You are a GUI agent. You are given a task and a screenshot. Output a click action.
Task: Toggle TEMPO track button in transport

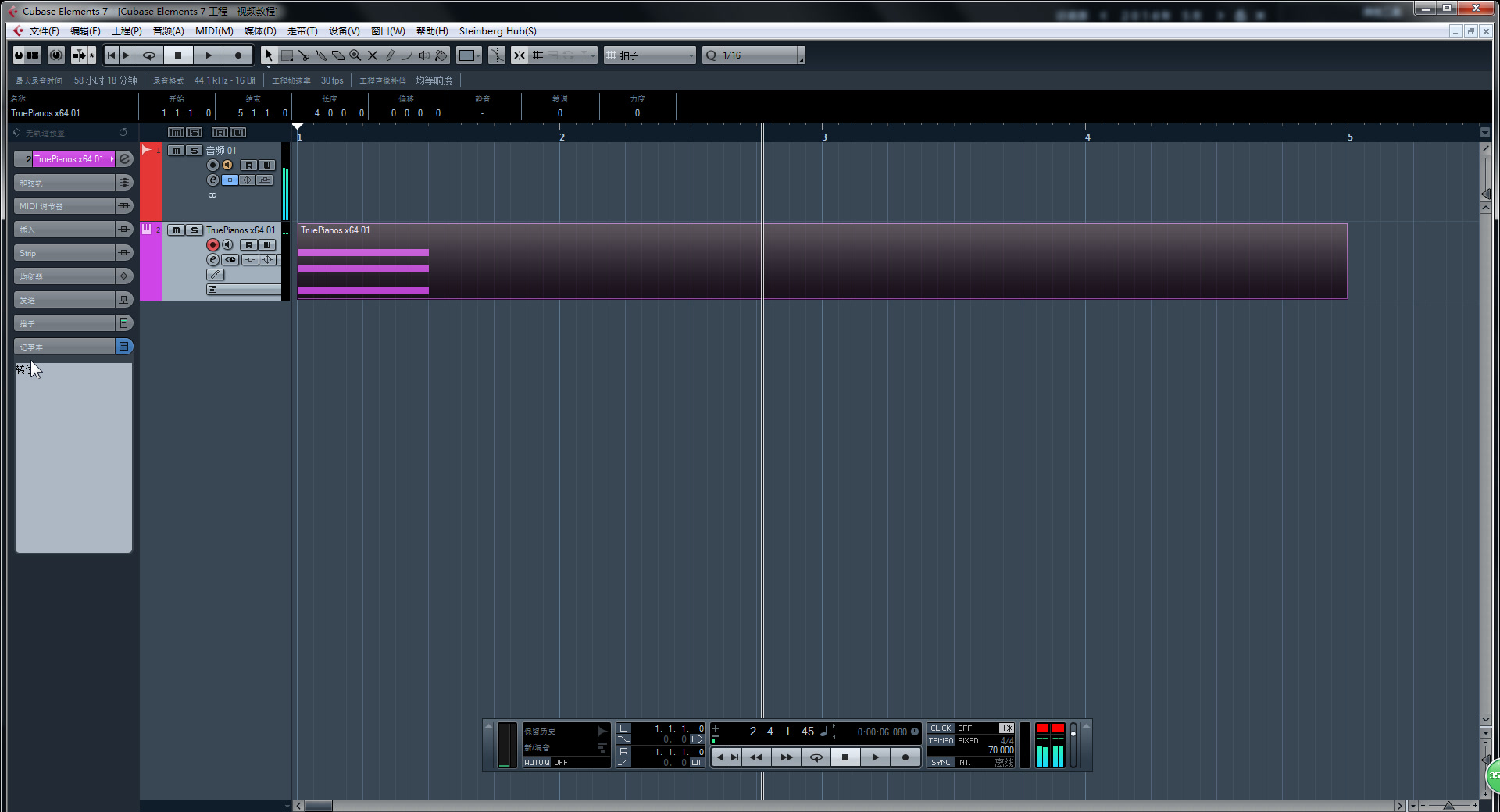click(x=941, y=741)
